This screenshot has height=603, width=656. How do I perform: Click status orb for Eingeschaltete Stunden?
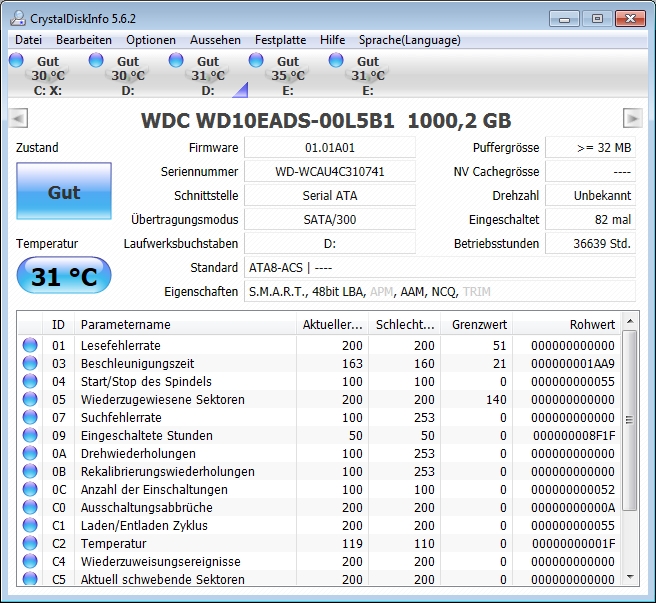(30, 435)
